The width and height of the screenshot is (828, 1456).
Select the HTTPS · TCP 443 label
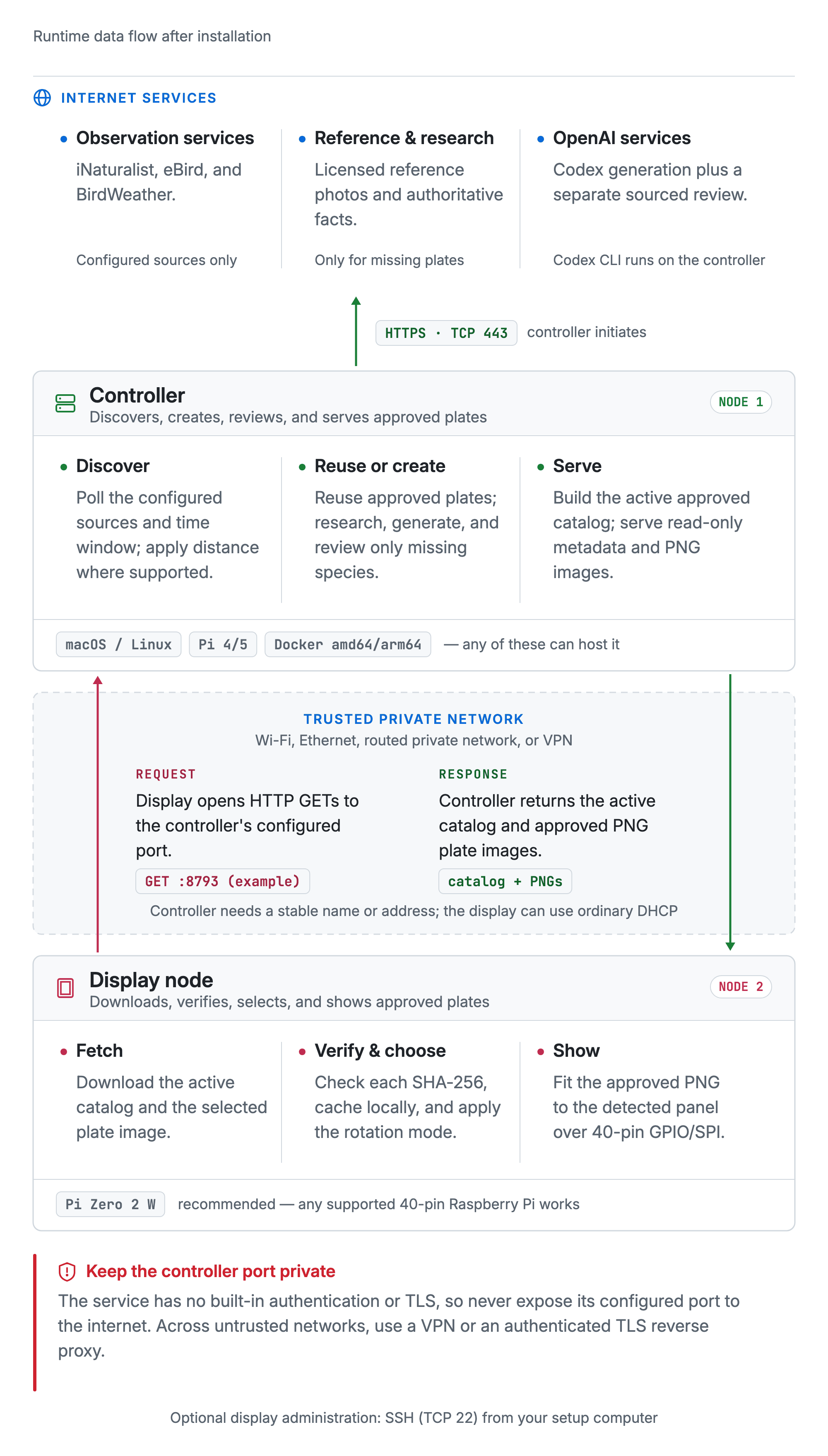[446, 333]
